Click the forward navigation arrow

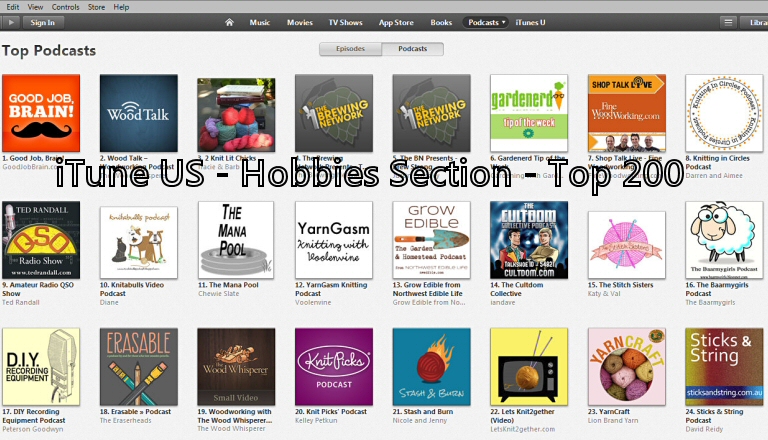click(x=9, y=22)
